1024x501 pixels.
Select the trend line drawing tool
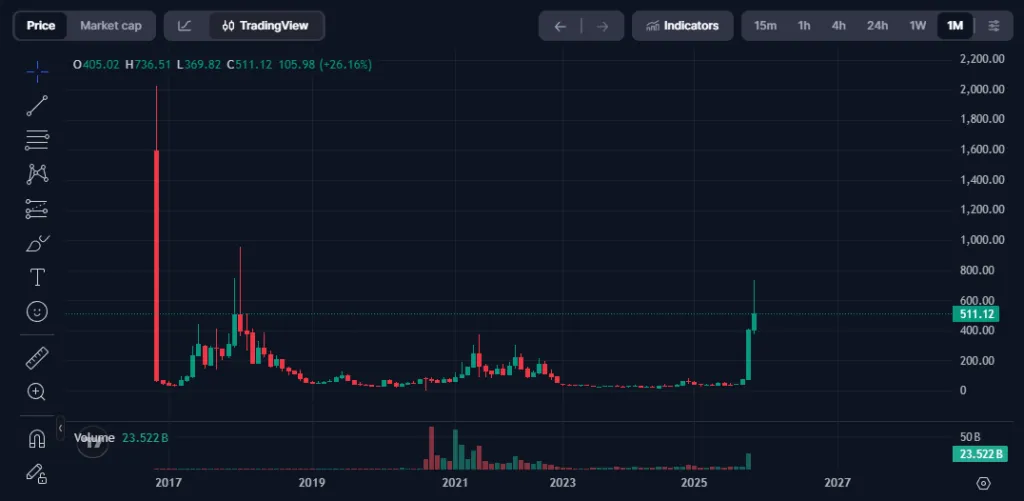(x=37, y=105)
